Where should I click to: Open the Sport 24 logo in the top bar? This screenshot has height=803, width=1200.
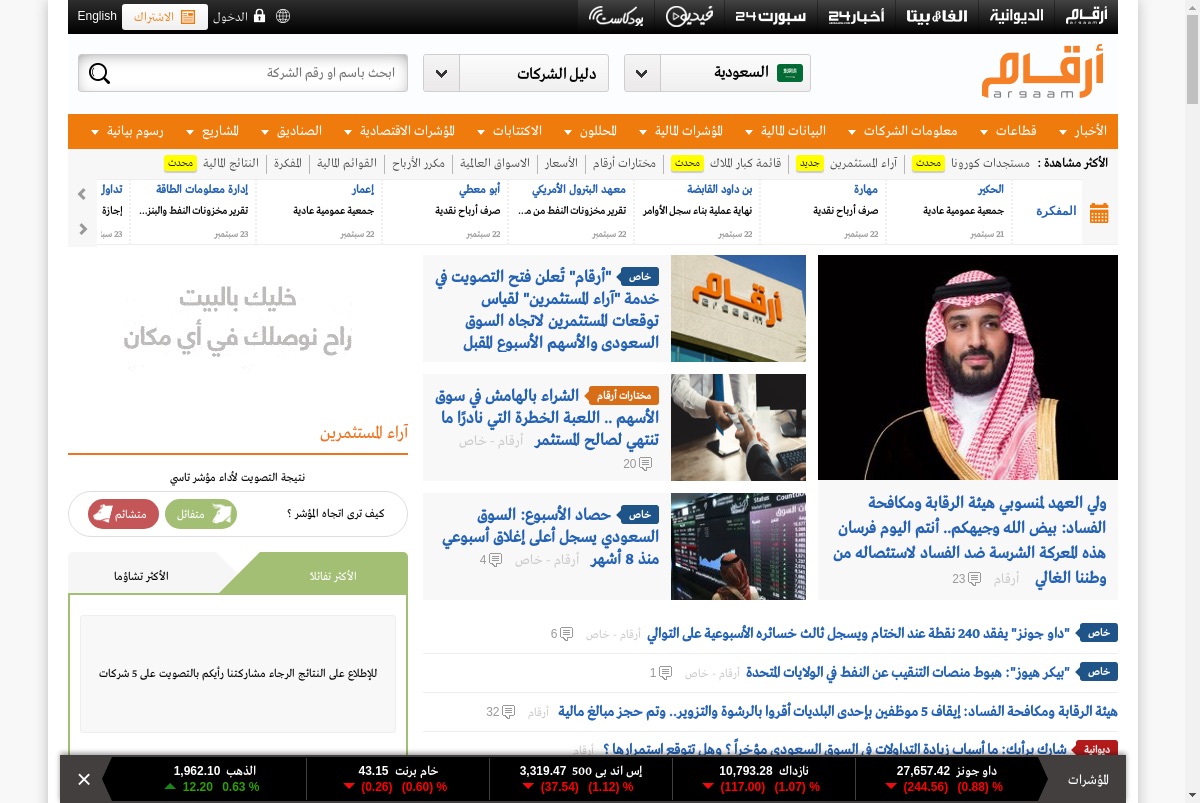[x=770, y=16]
